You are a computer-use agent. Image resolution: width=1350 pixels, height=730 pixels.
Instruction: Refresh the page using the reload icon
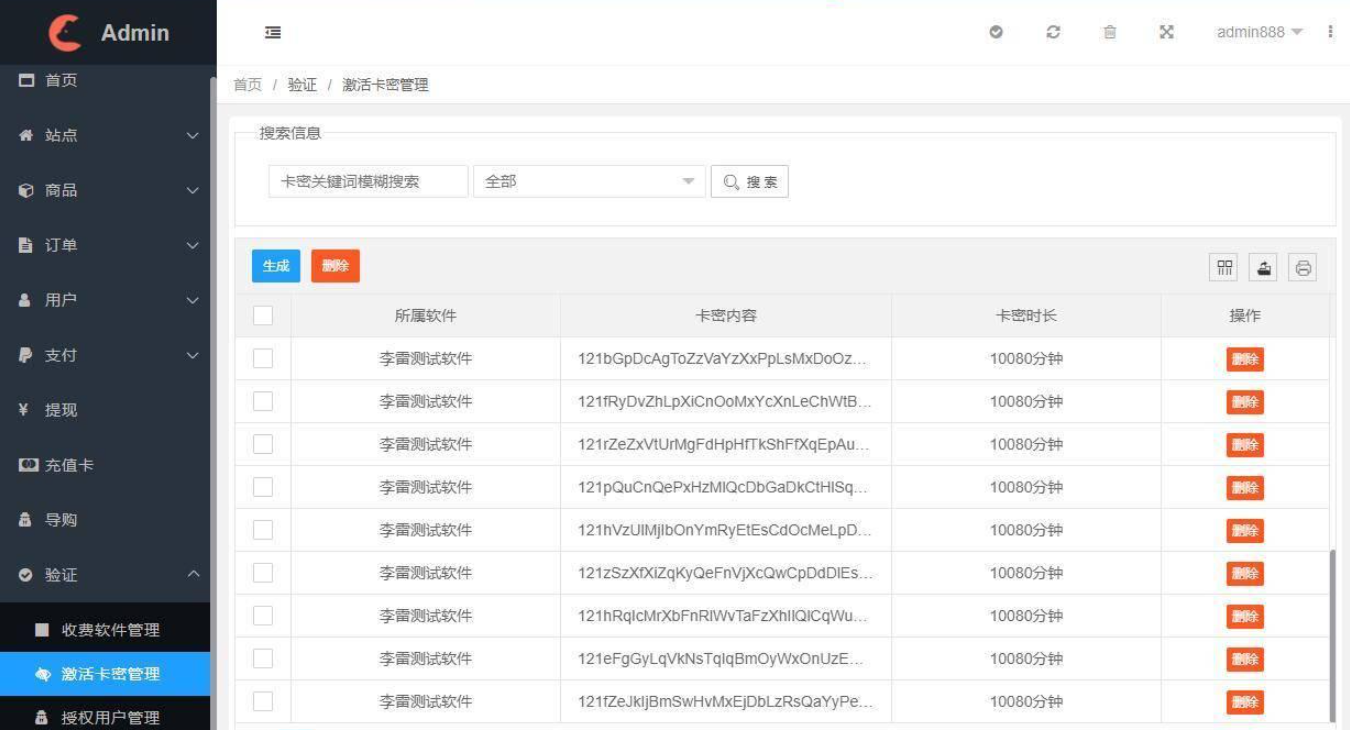pyautogui.click(x=1053, y=32)
